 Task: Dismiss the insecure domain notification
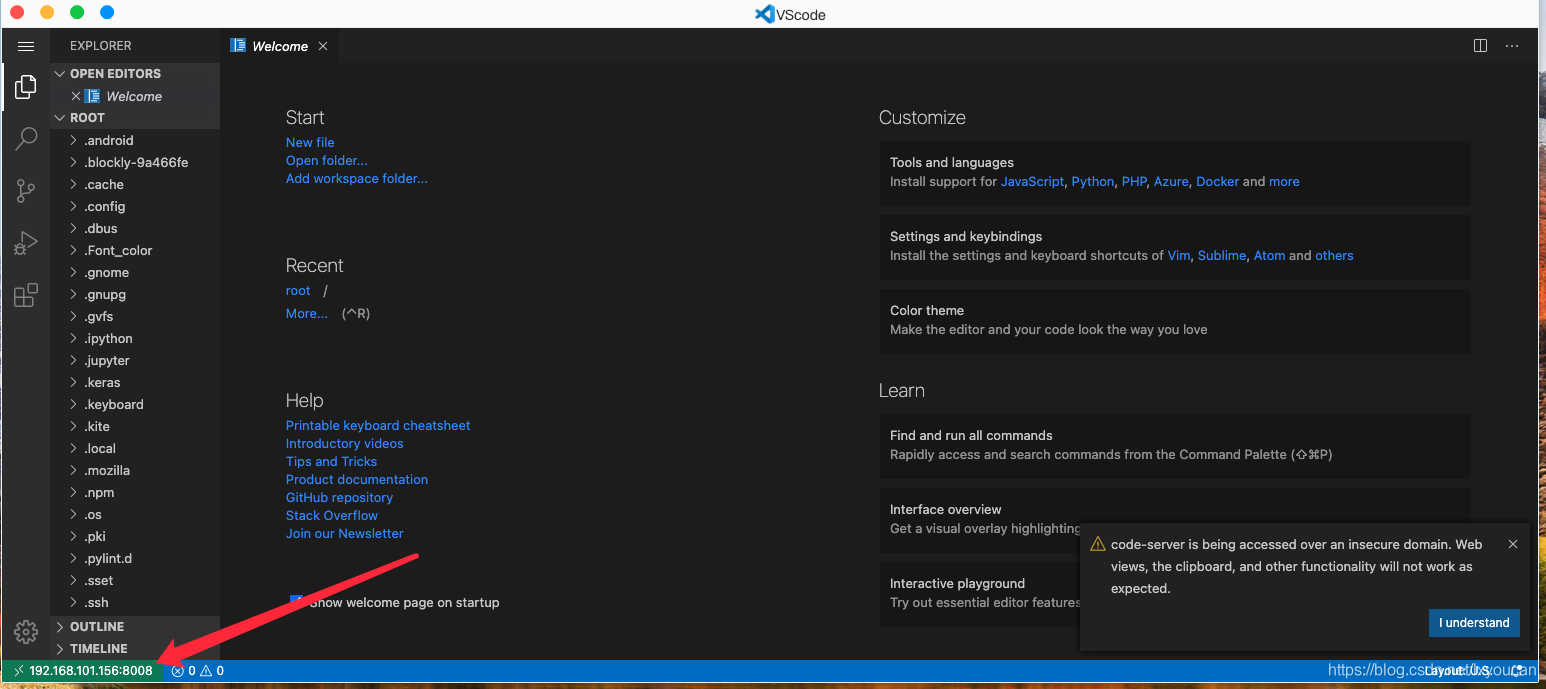click(x=1513, y=544)
